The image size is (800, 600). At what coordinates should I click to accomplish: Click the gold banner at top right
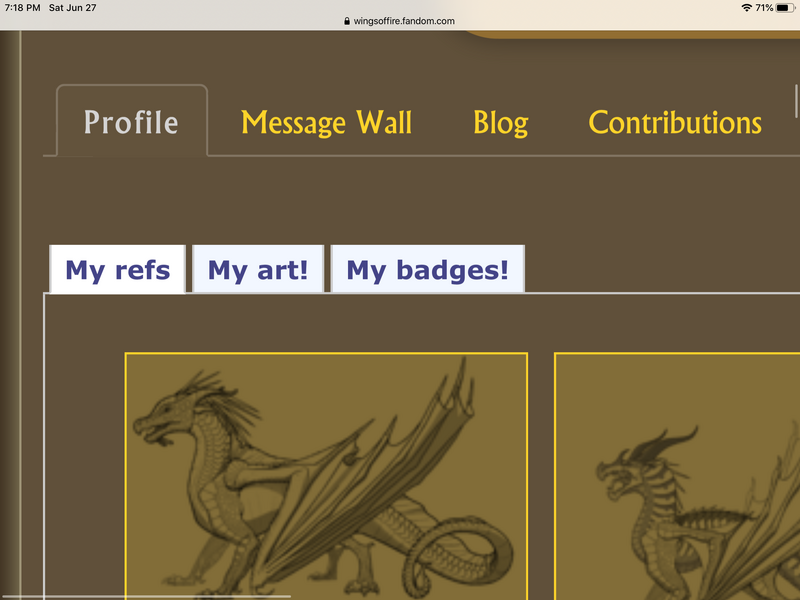[x=633, y=34]
